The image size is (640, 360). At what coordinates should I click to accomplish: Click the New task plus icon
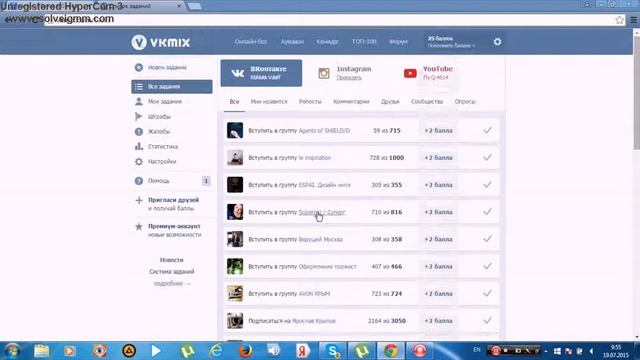pos(139,67)
